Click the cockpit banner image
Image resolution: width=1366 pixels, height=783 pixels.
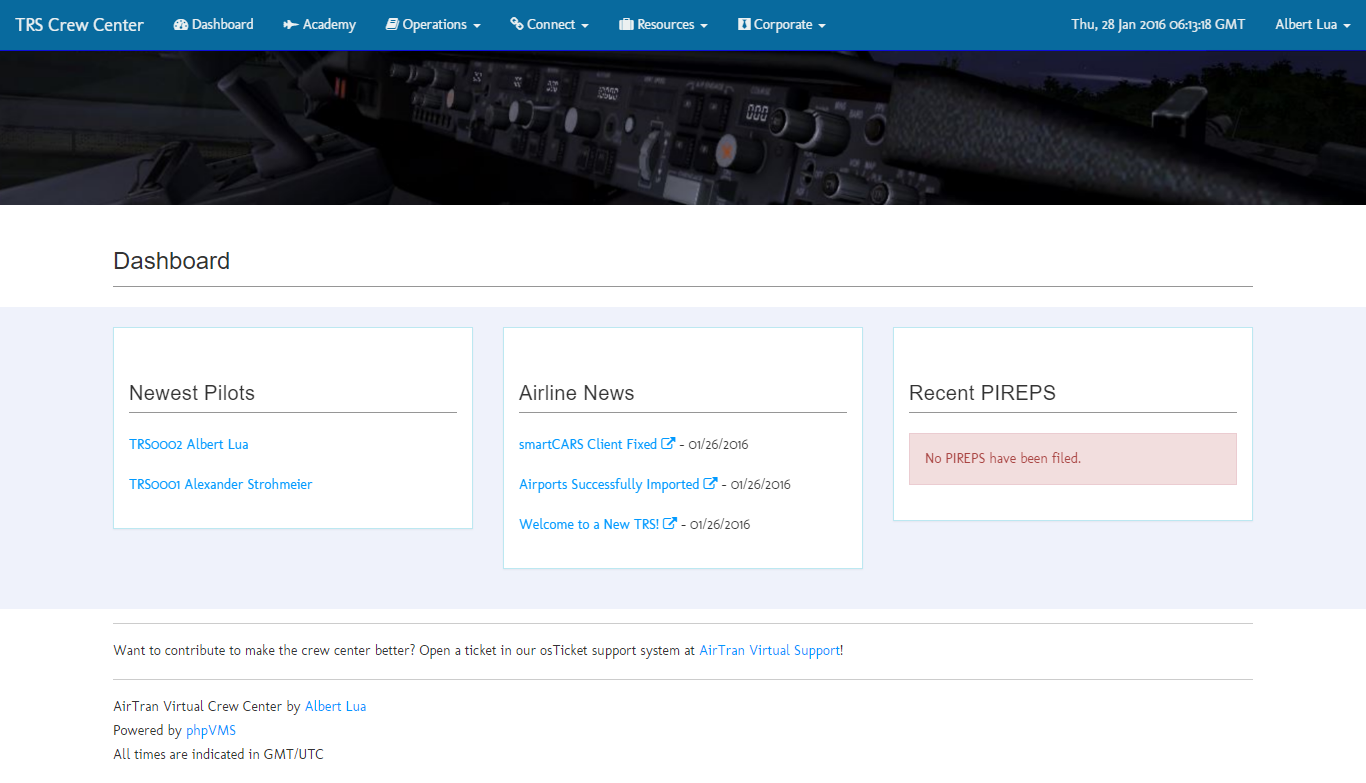coord(683,128)
